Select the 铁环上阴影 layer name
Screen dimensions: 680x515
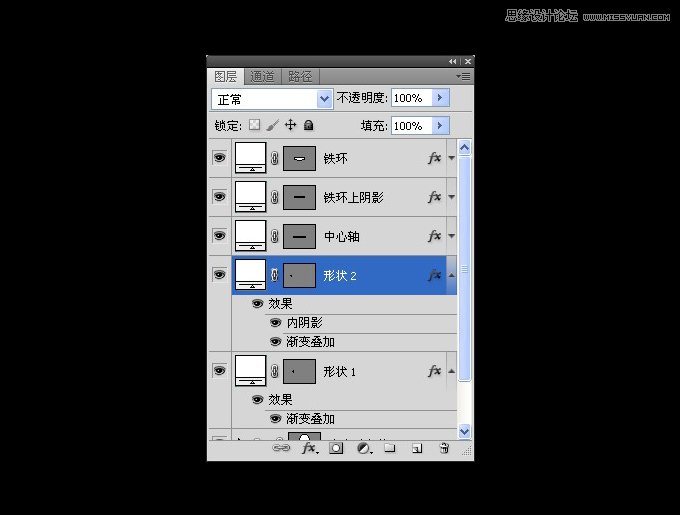(353, 198)
